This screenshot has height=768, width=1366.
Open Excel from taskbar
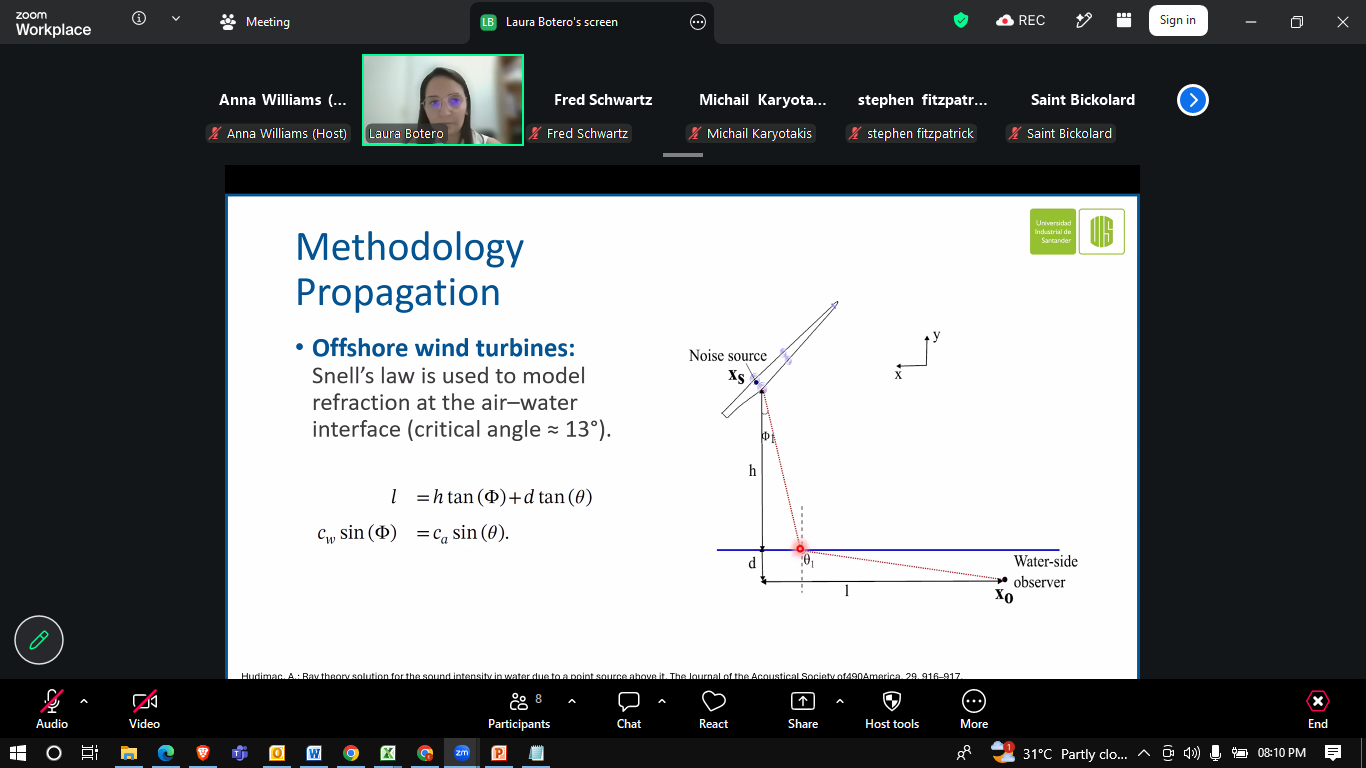point(388,753)
